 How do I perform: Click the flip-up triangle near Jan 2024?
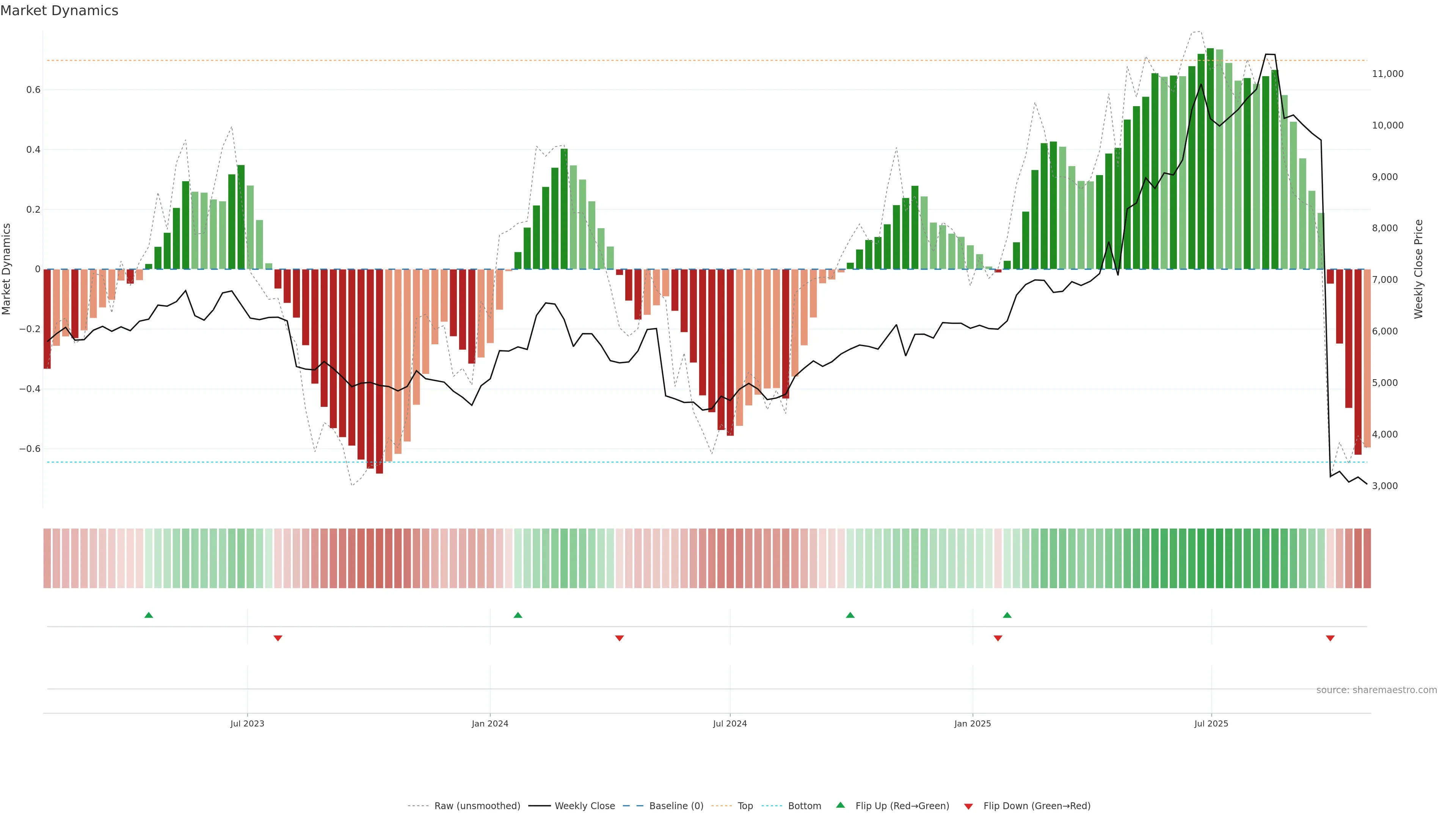point(518,615)
